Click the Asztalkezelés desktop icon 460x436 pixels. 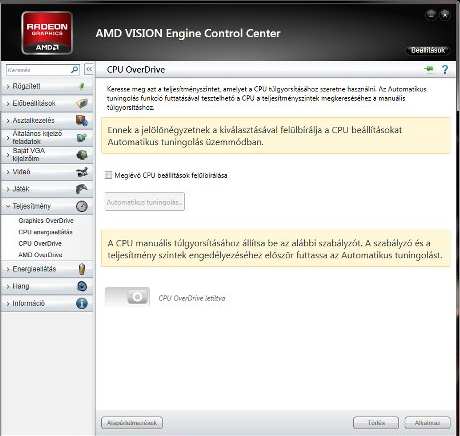click(82, 120)
